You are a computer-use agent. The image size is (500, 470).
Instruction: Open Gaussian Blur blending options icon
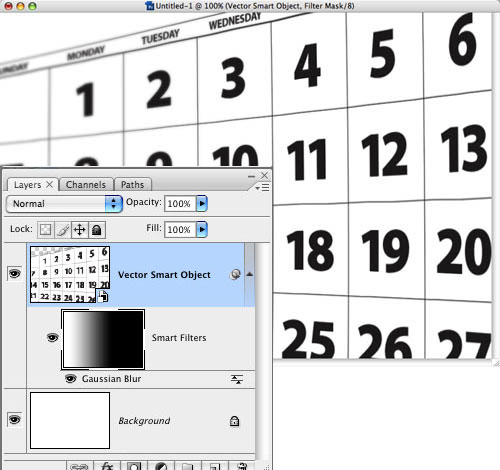point(237,379)
